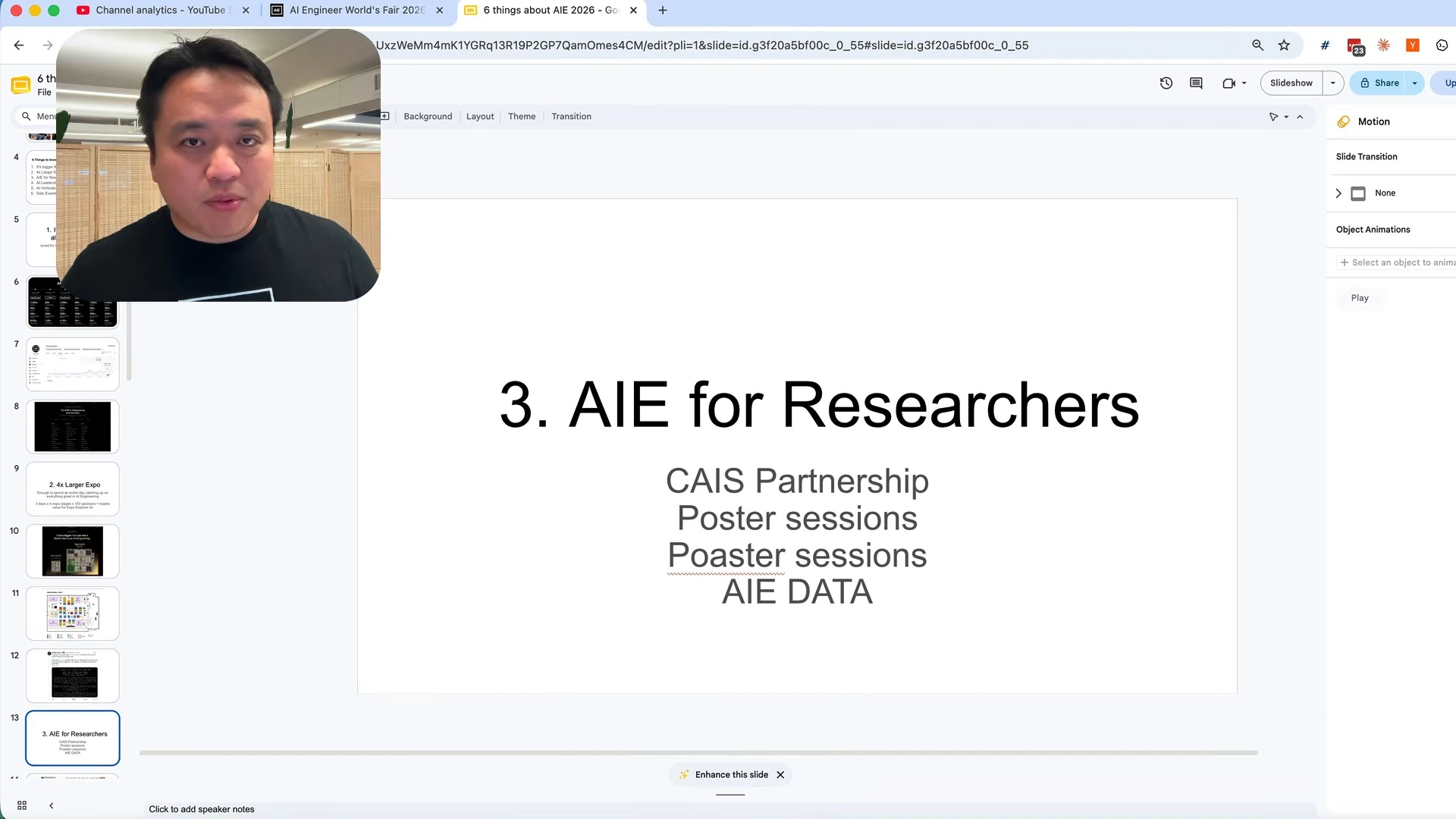Open Layout menu

pyautogui.click(x=480, y=117)
